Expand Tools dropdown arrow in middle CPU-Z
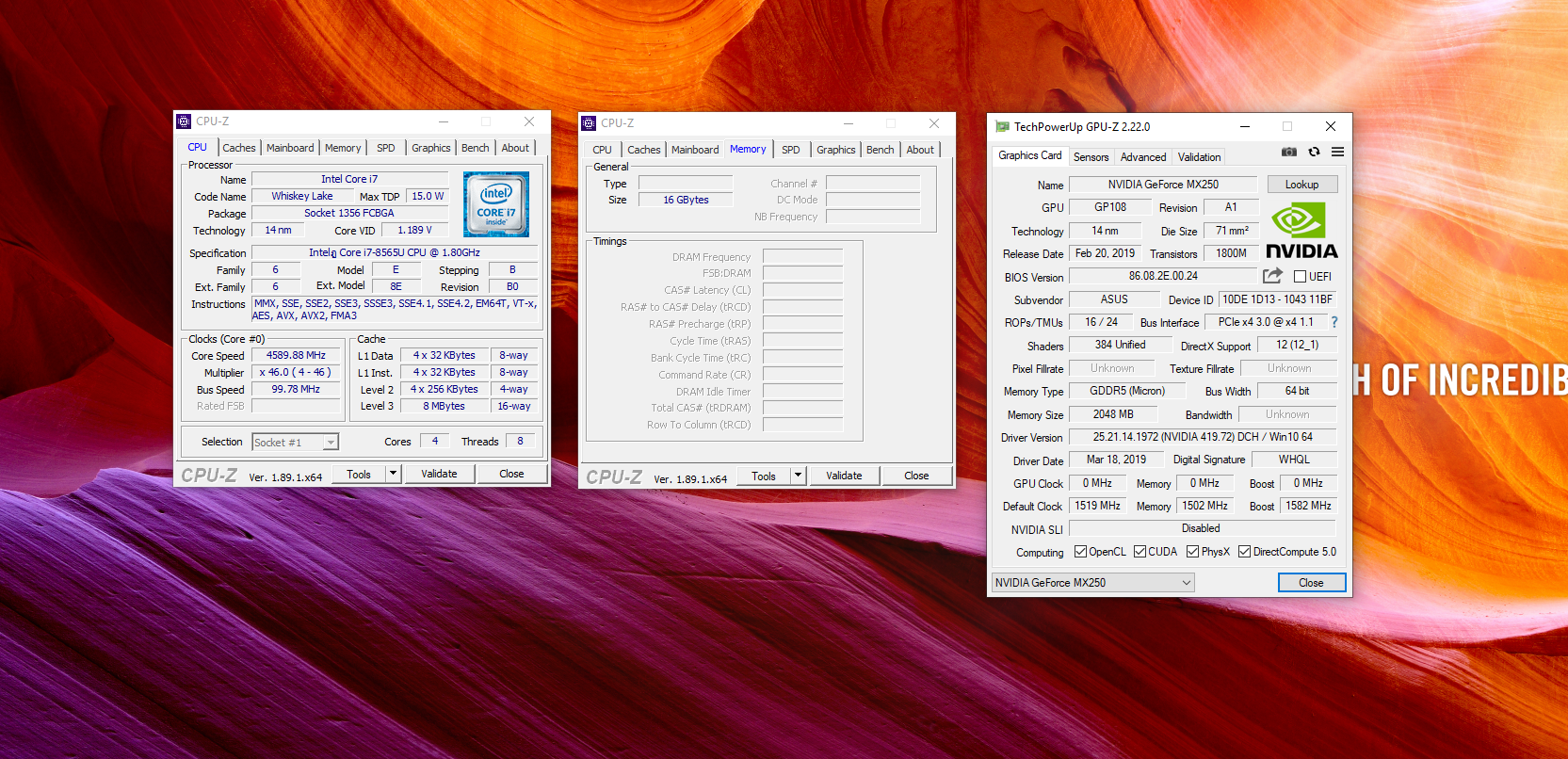 tap(799, 476)
